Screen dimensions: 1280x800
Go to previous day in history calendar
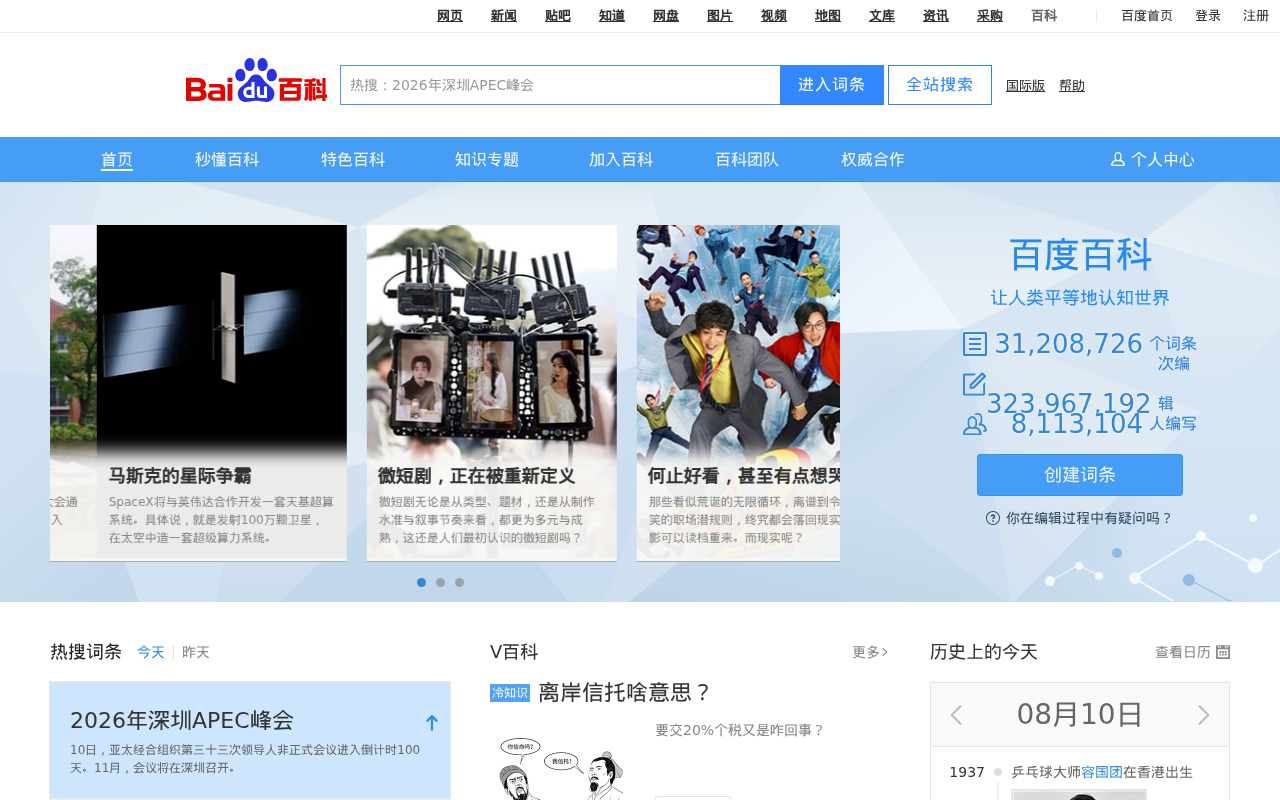(956, 715)
